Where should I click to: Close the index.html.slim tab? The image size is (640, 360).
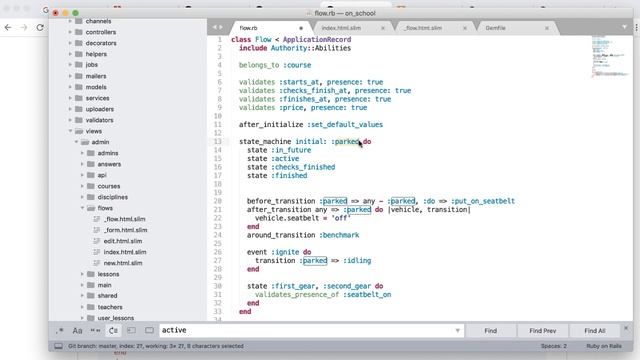coord(383,28)
